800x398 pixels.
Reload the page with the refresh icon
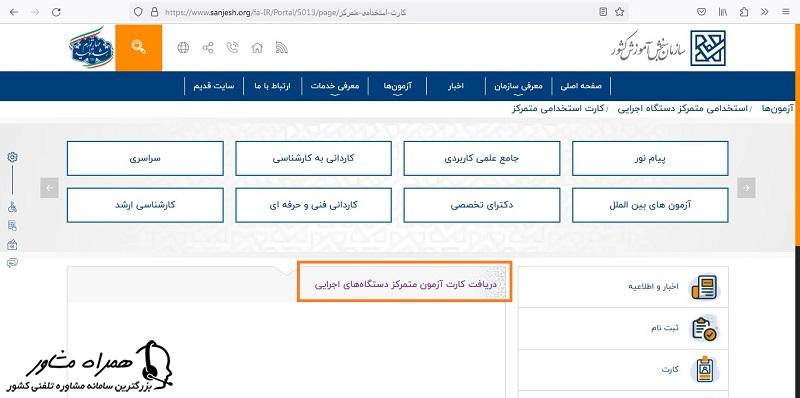(57, 12)
